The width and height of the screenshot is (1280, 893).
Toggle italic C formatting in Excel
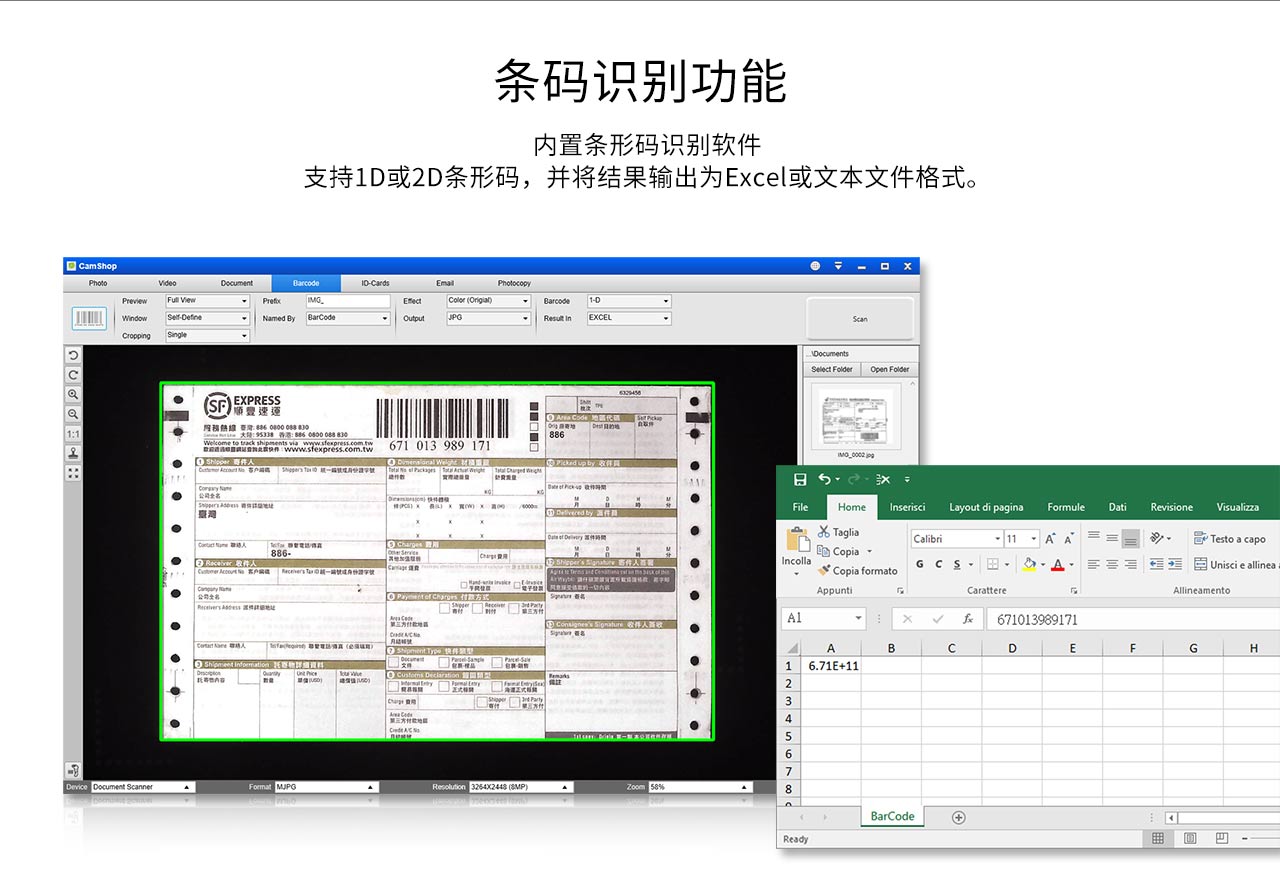pyautogui.click(x=938, y=565)
